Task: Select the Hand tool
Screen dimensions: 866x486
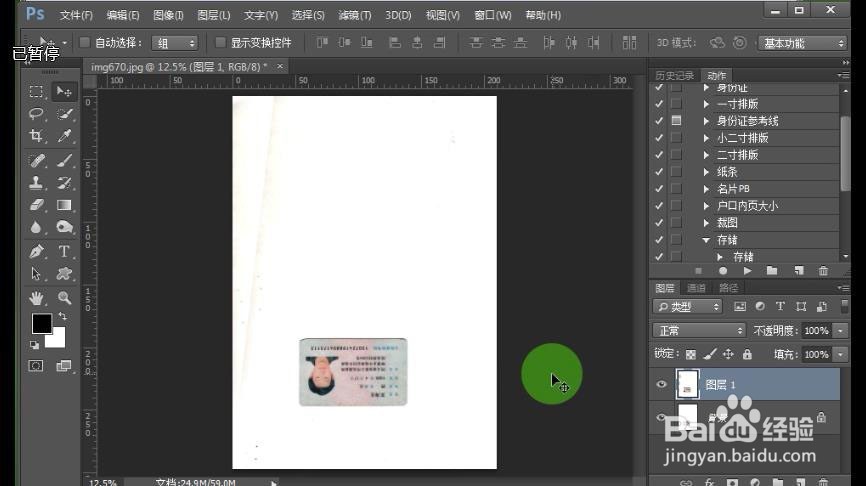Action: (x=36, y=298)
